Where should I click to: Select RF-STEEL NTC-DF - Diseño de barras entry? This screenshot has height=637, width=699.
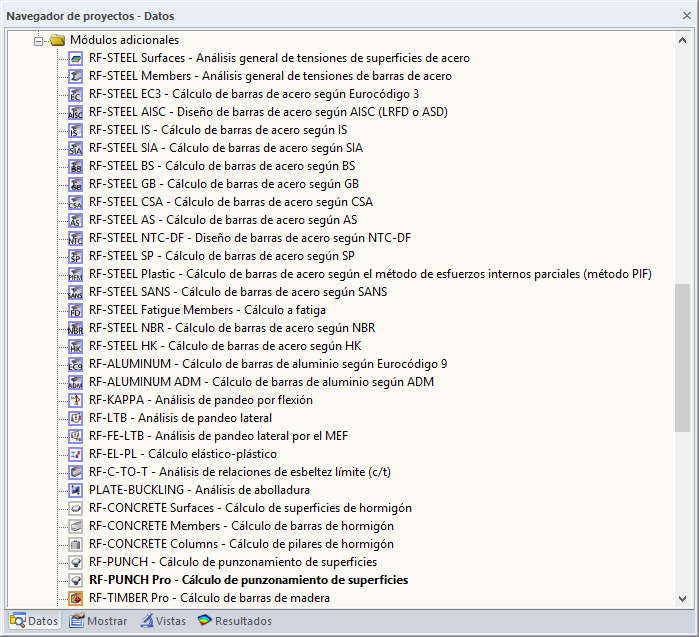(x=250, y=238)
